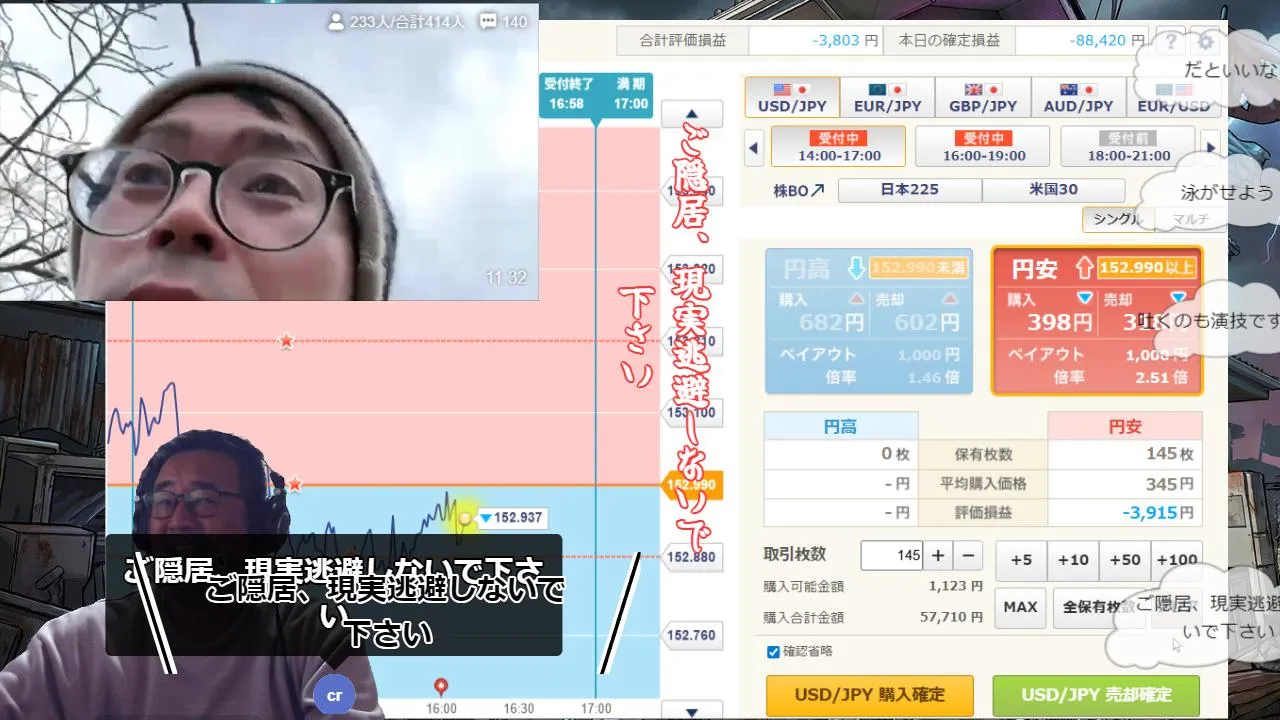Add 5 to trade quantity
The width and height of the screenshot is (1280, 720).
tap(1021, 560)
